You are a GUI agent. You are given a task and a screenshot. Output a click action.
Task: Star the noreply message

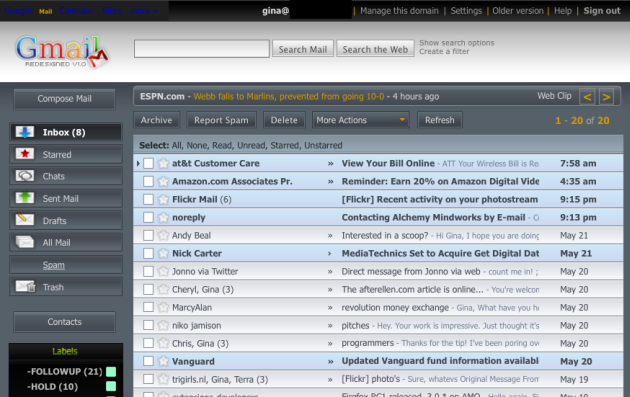pyautogui.click(x=163, y=217)
